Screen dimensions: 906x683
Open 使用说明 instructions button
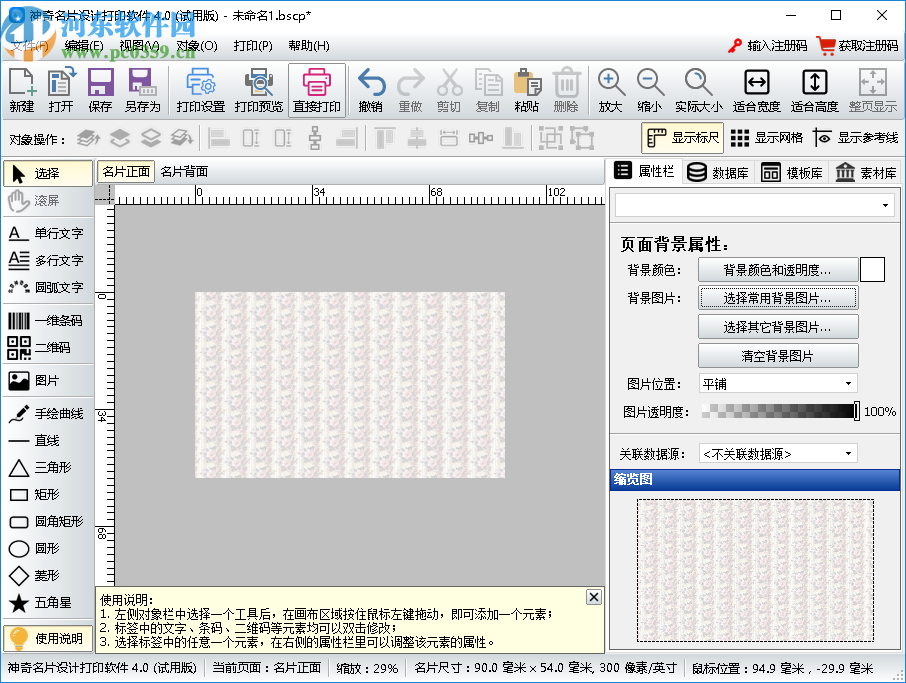49,639
